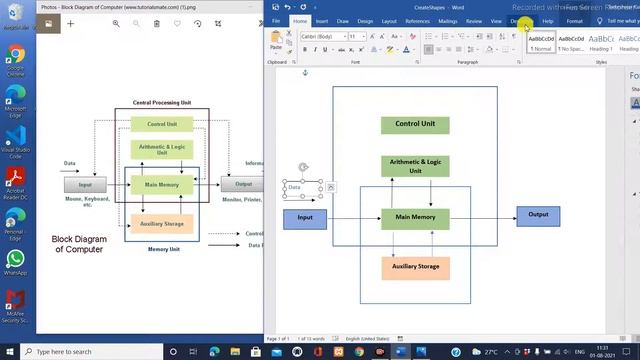Click the Increase Indent icon
This screenshot has width=640, height=360.
(x=489, y=36)
